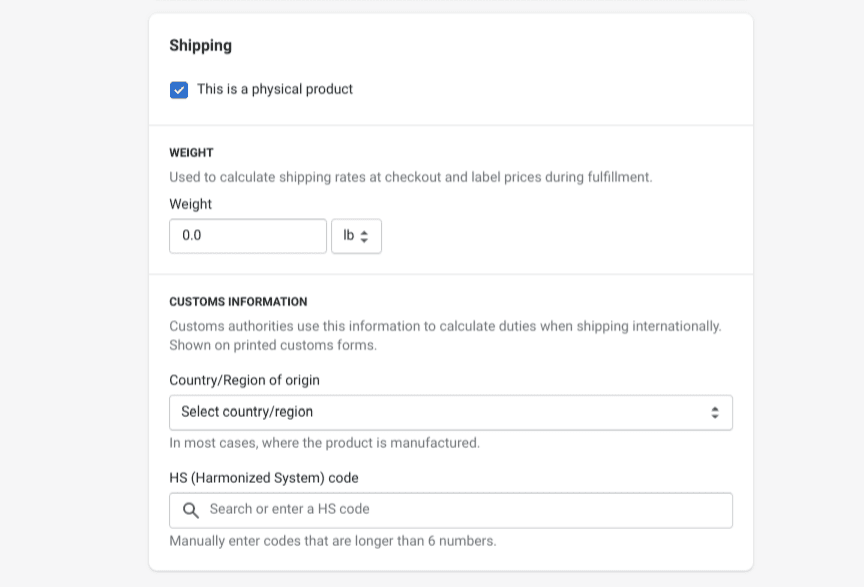
Task: Click the blue checked box under Shipping
Action: pyautogui.click(x=179, y=90)
